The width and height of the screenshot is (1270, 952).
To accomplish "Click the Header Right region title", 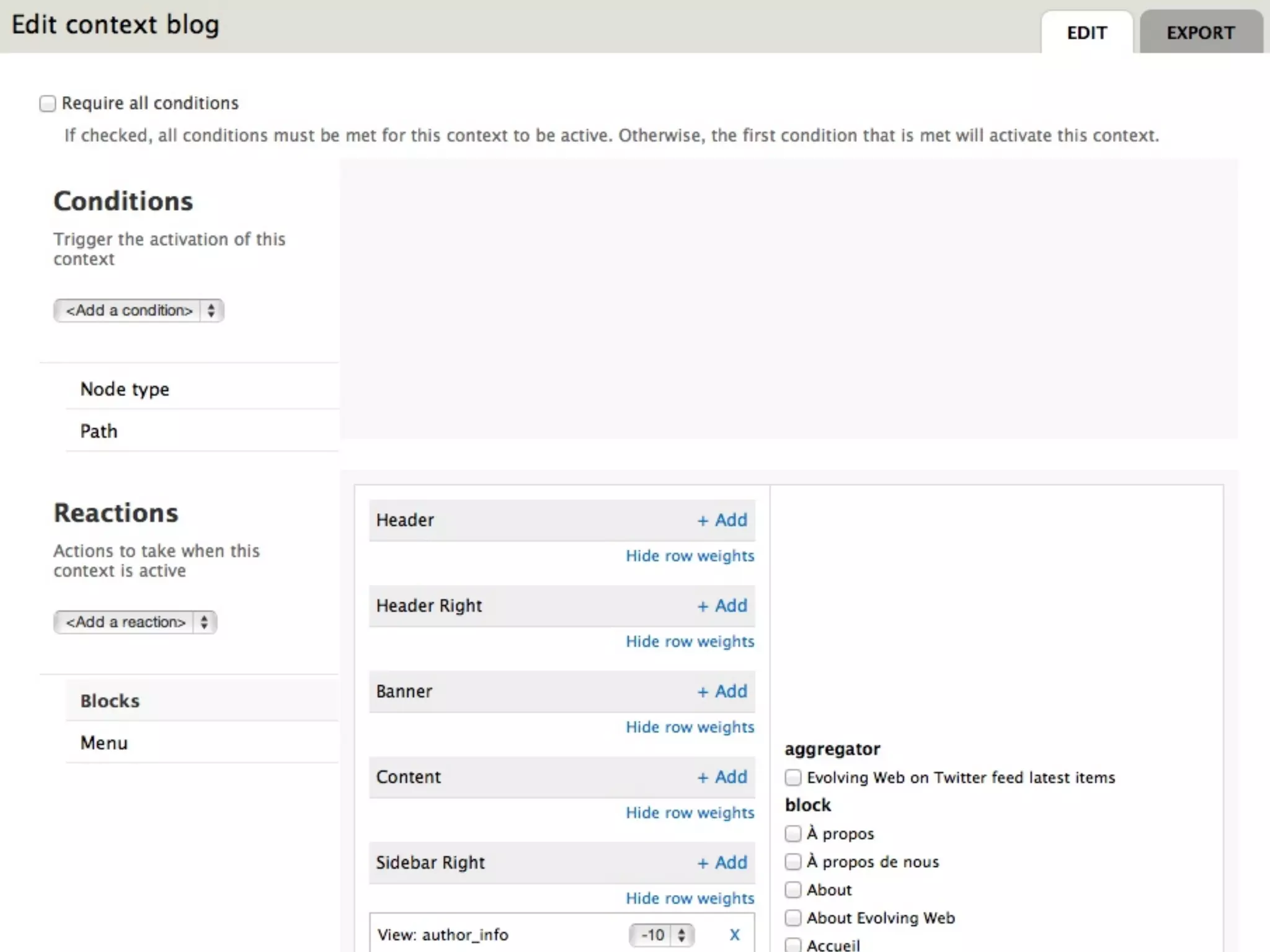I will [429, 606].
